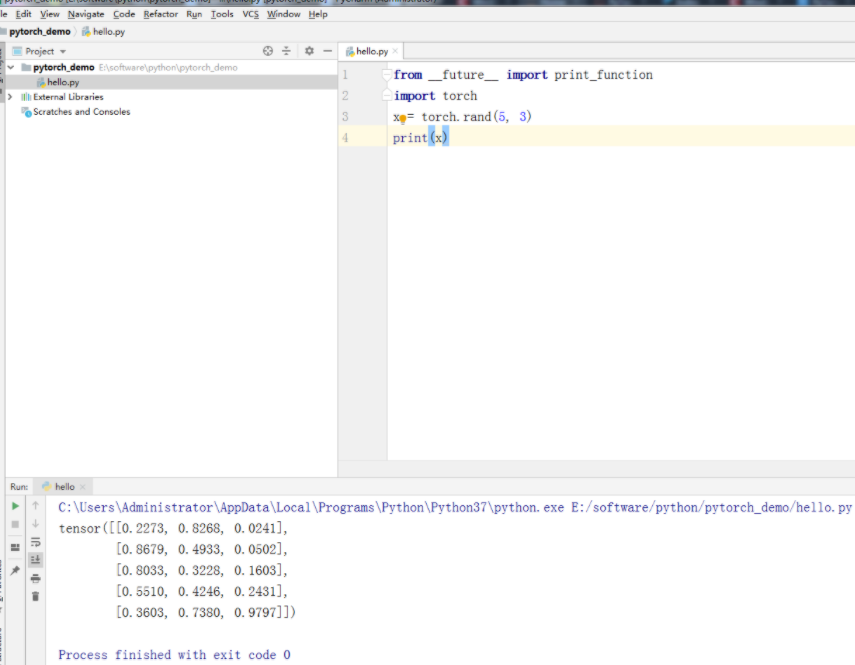This screenshot has width=855, height=665.
Task: Hide the Project panel with minus icon
Action: tap(328, 51)
